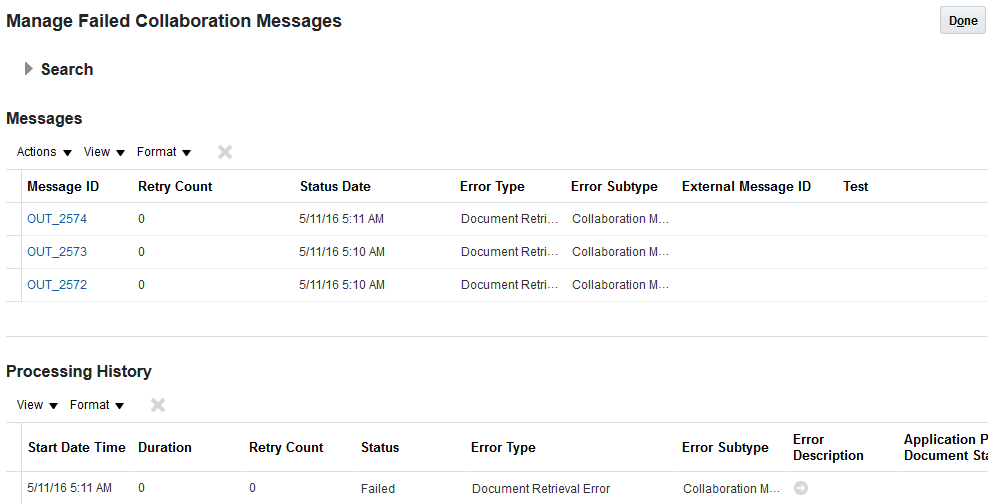
Task: Open the Messages View menu
Action: click(104, 152)
